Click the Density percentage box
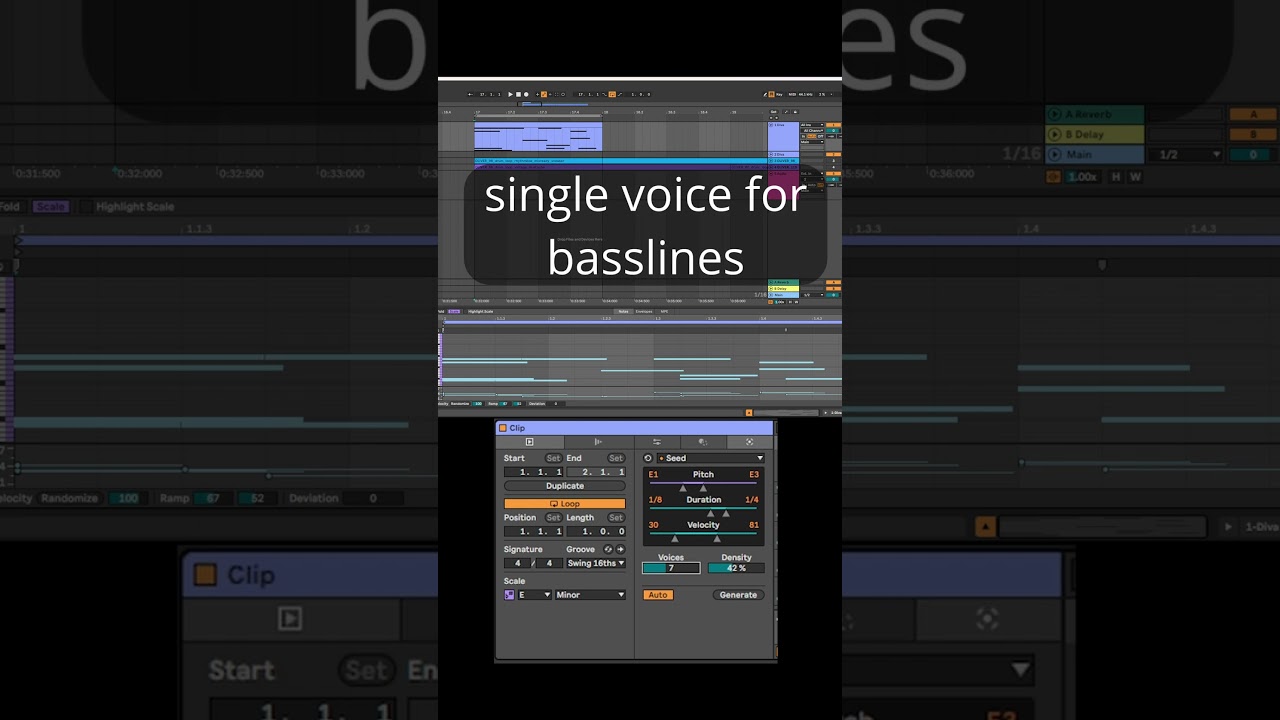The height and width of the screenshot is (720, 1280). [736, 568]
